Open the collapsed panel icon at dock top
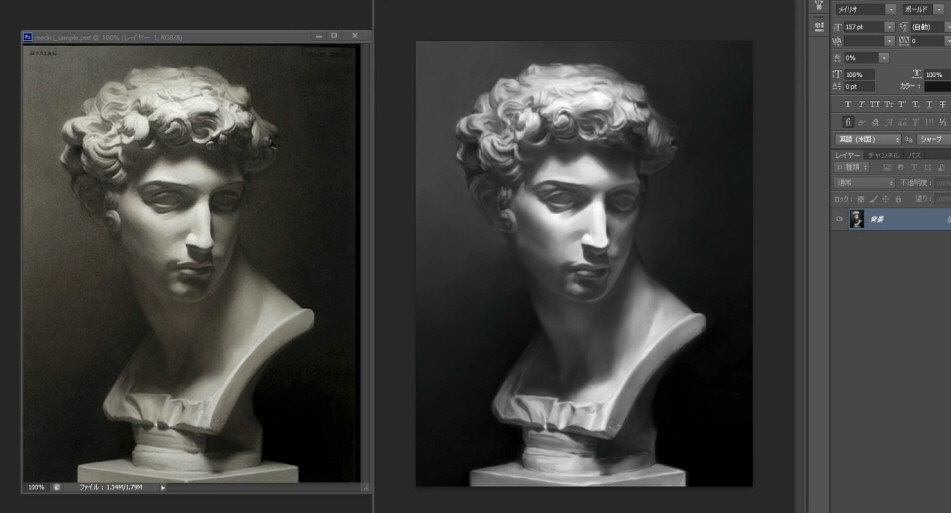The image size is (951, 513). coord(819,5)
